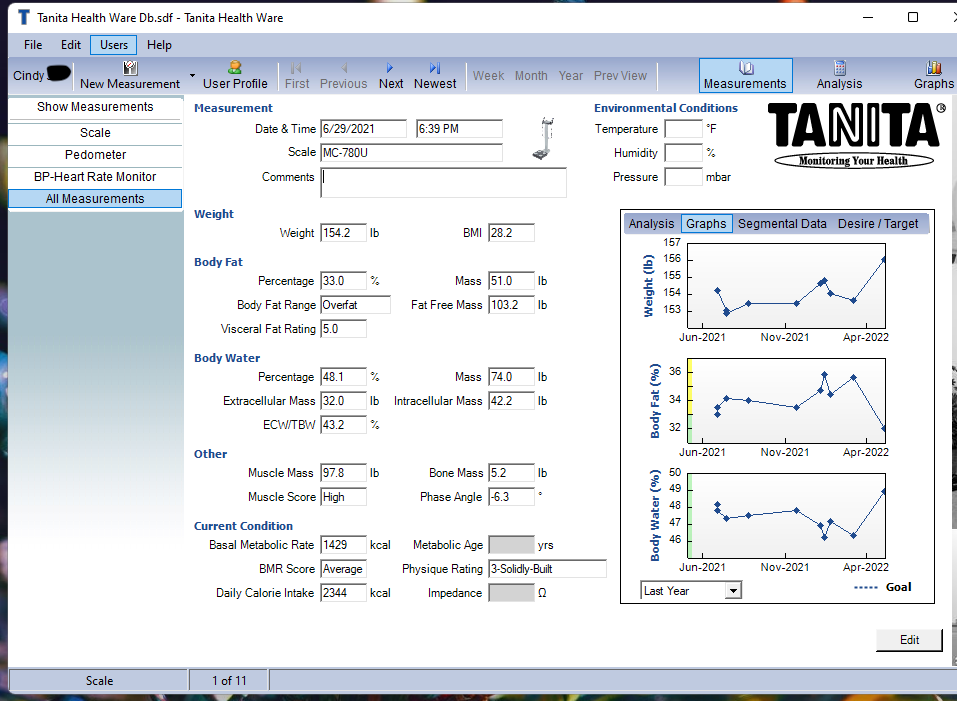The width and height of the screenshot is (957, 701).
Task: Click Basal Metabolic Rate field 1429
Action: tap(343, 545)
